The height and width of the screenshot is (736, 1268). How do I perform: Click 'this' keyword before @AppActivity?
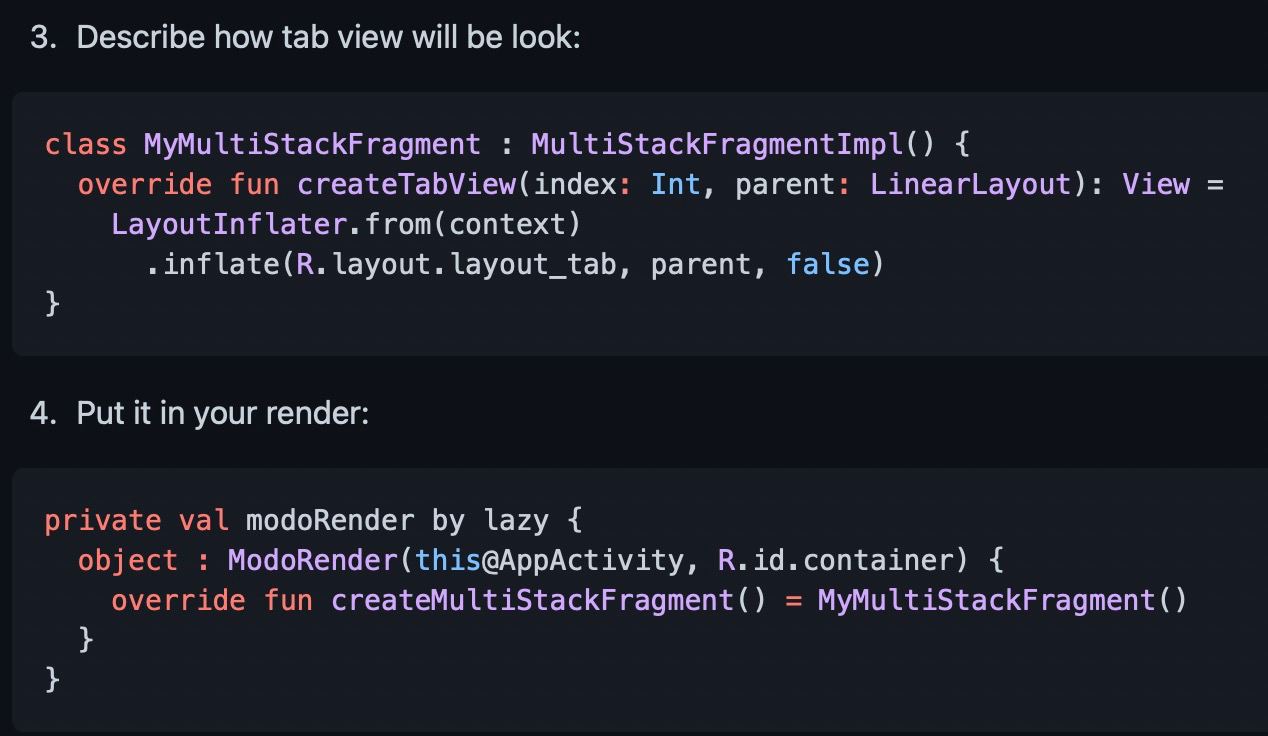coord(448,560)
